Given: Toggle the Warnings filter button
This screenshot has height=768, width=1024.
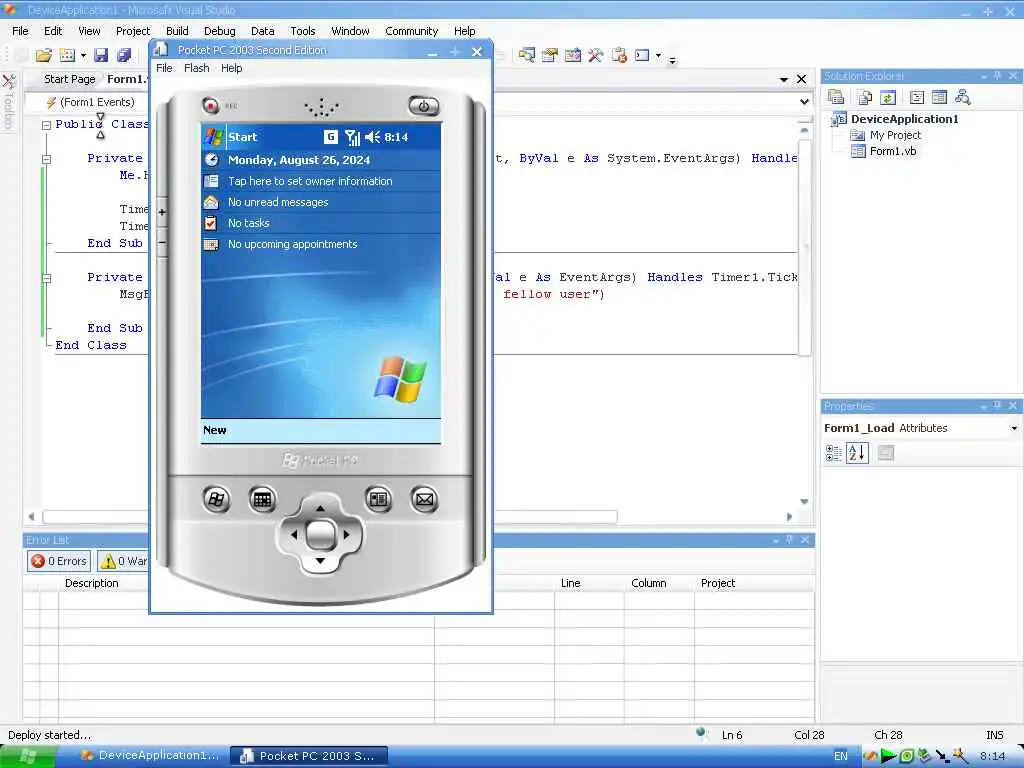Looking at the screenshot, I should (123, 561).
